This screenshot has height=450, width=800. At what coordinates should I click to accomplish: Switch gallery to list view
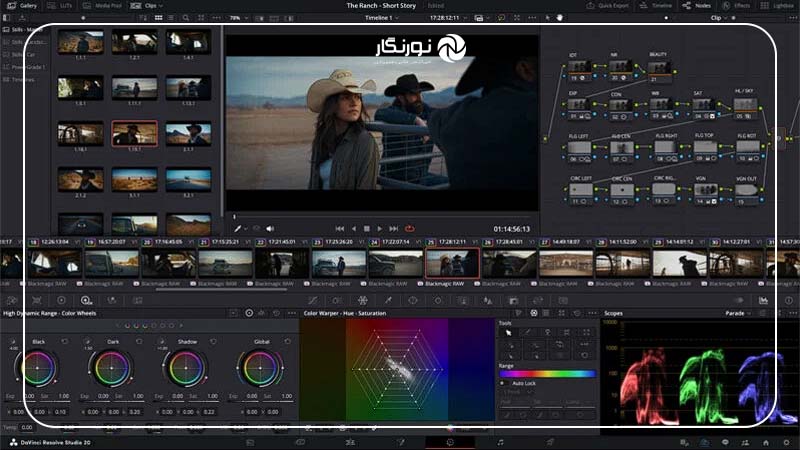pos(171,18)
